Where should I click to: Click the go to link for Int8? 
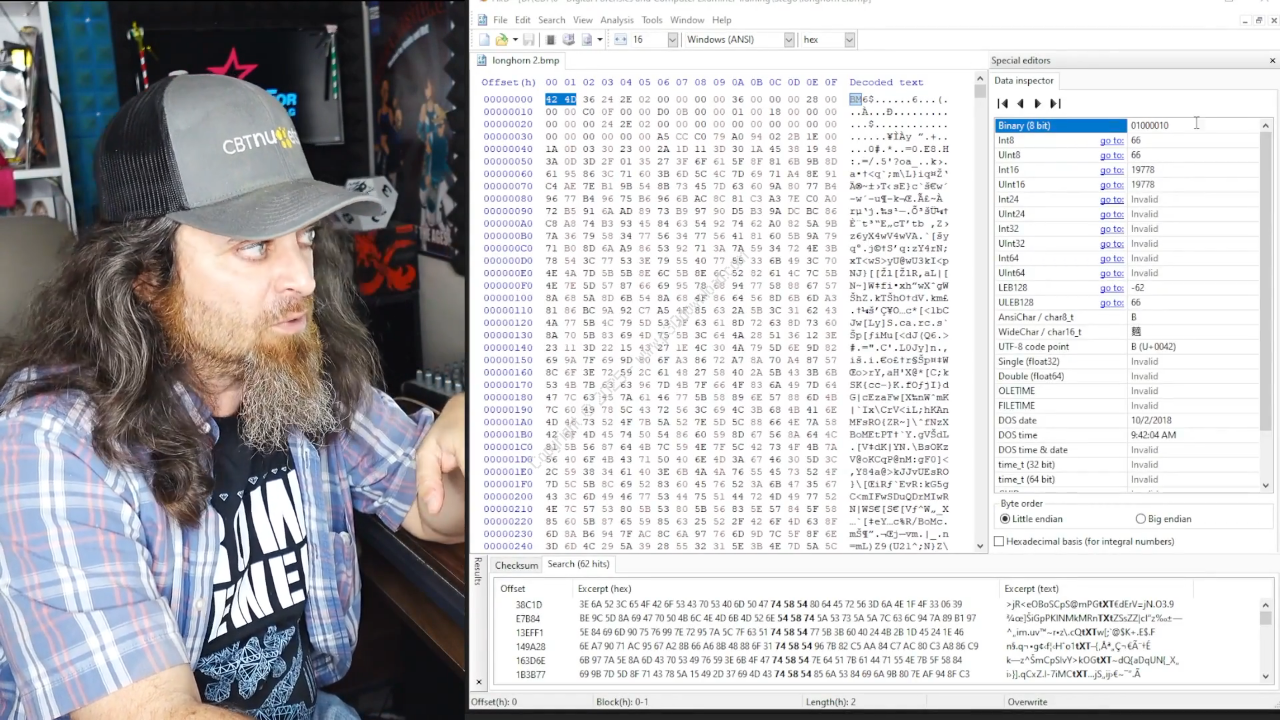[x=1111, y=140]
